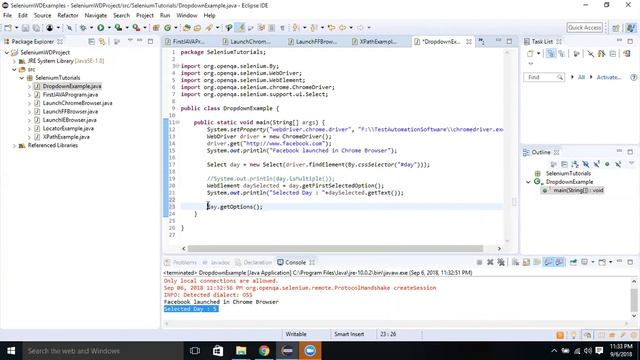Click the Terminate icon in Console
The image size is (640, 360).
point(479,262)
